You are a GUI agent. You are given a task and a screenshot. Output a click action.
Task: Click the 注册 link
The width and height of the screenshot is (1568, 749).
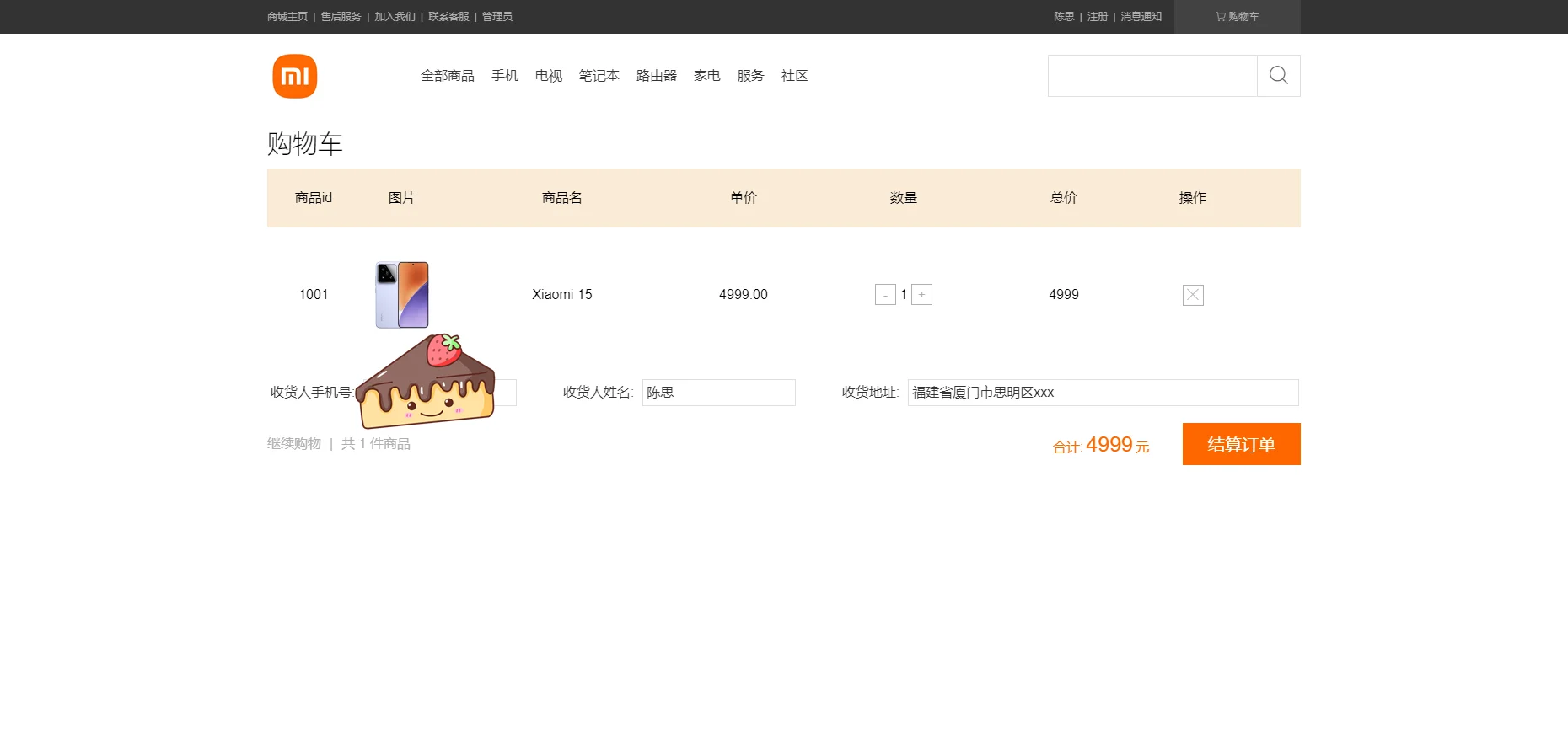click(1098, 17)
